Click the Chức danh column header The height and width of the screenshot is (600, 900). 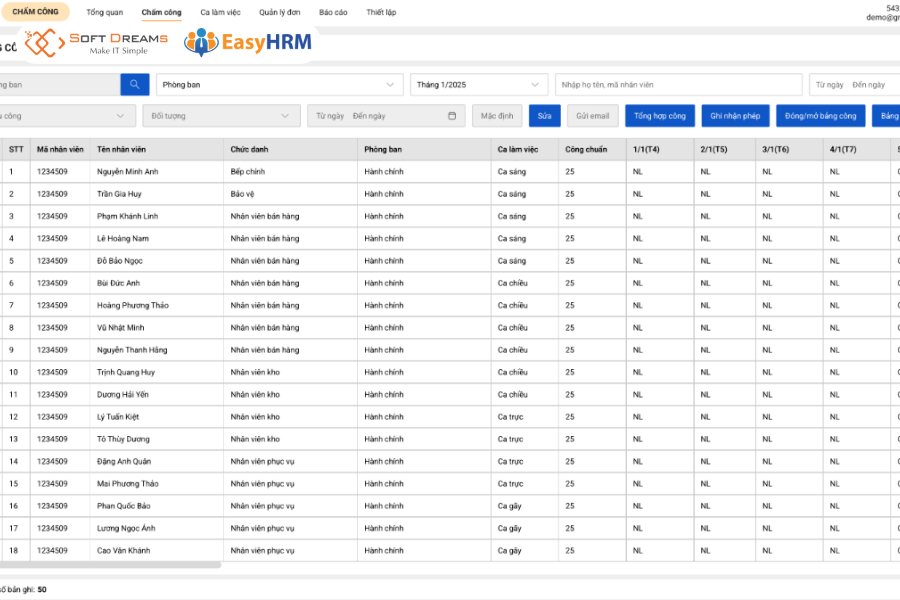point(290,149)
